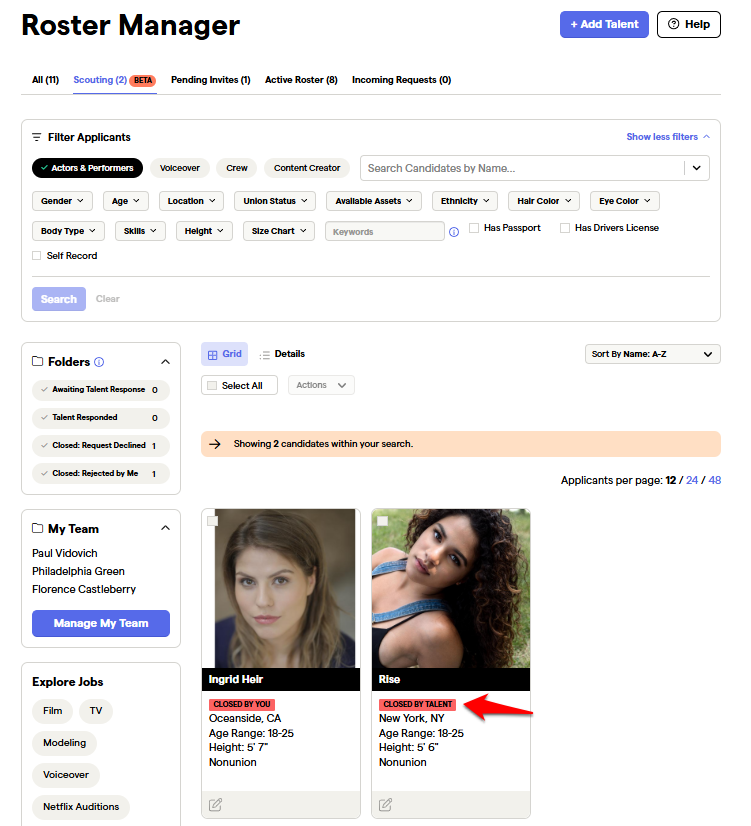Screen dimensions: 751x826
Task: Enable the Has Passport checkbox
Action: (x=474, y=228)
